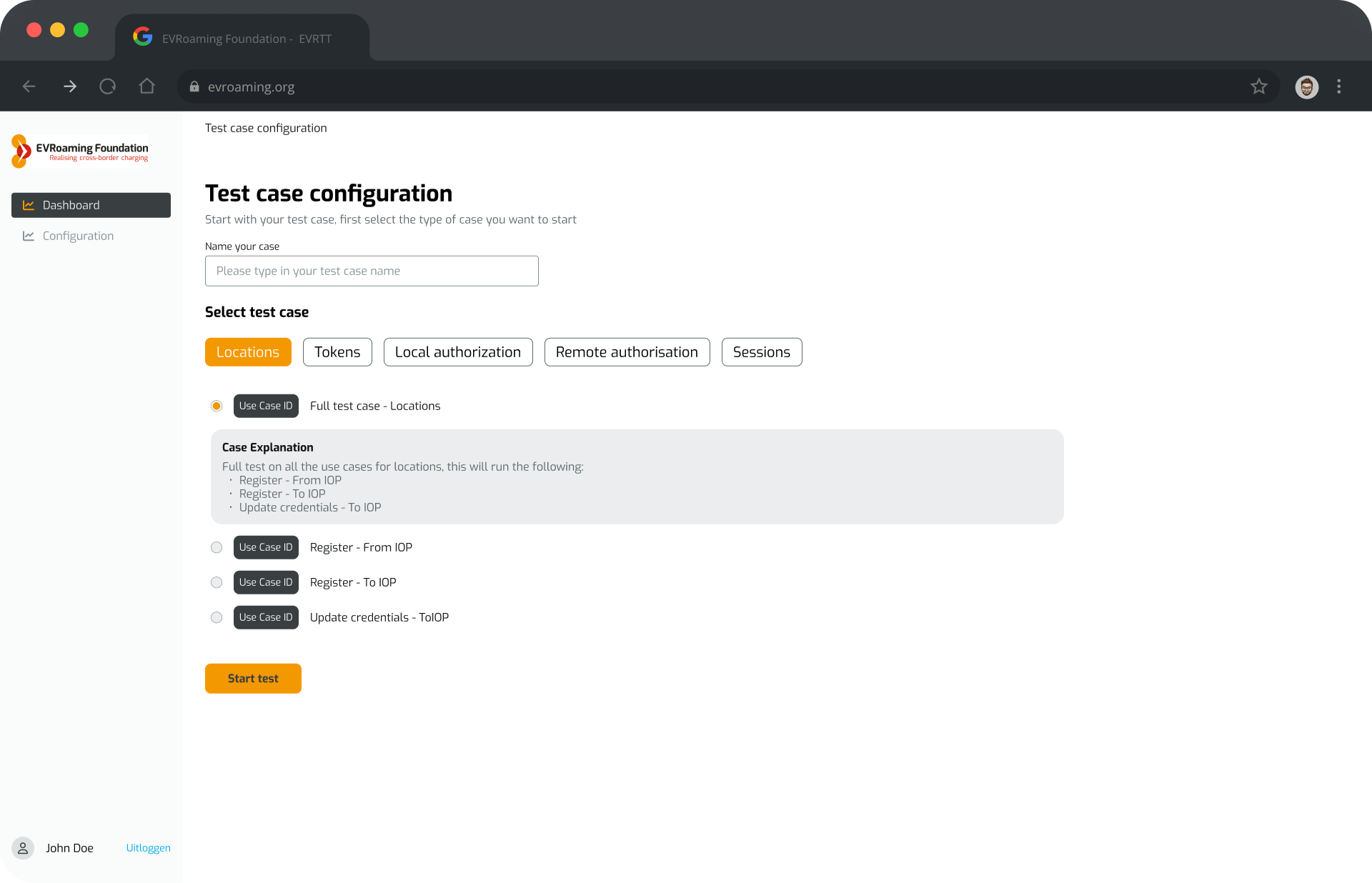This screenshot has width=1372, height=883.
Task: Click the Start test button
Action: 253,678
